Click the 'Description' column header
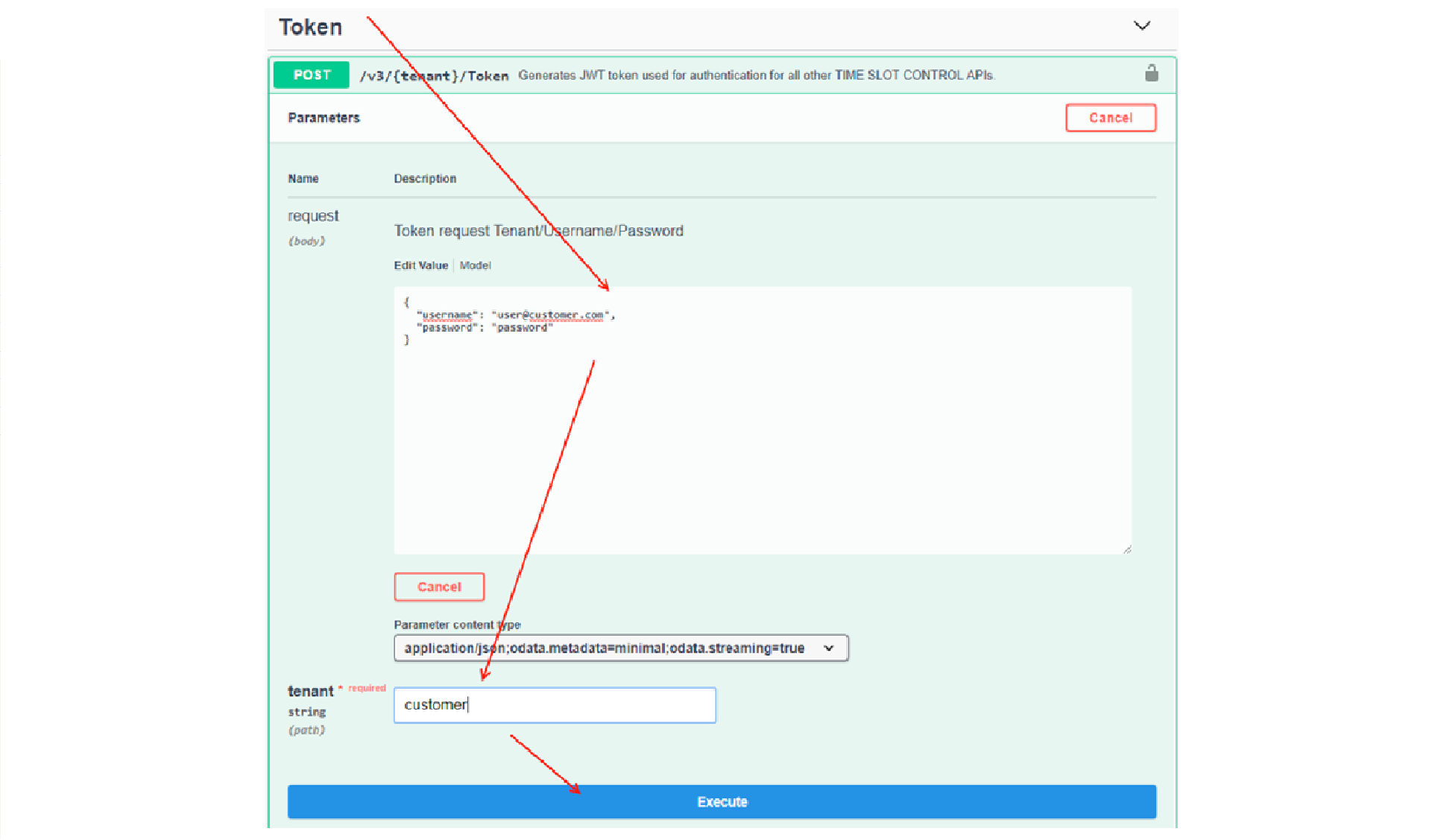1429x840 pixels. tap(425, 179)
